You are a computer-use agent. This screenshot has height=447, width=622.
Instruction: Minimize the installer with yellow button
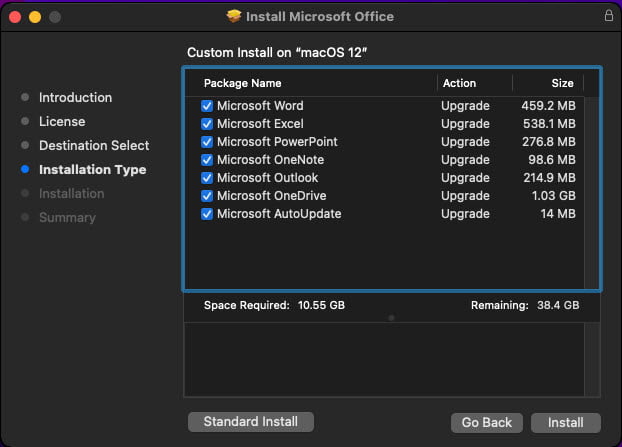pyautogui.click(x=35, y=17)
